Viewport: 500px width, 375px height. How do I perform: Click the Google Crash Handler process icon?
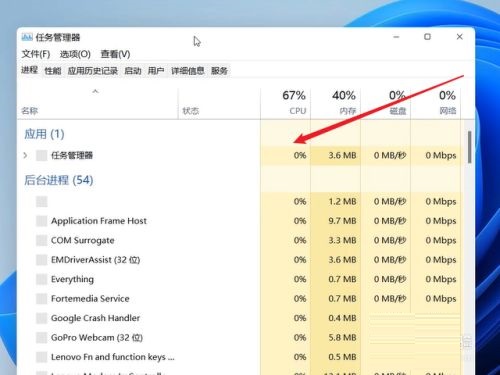tap(42, 318)
